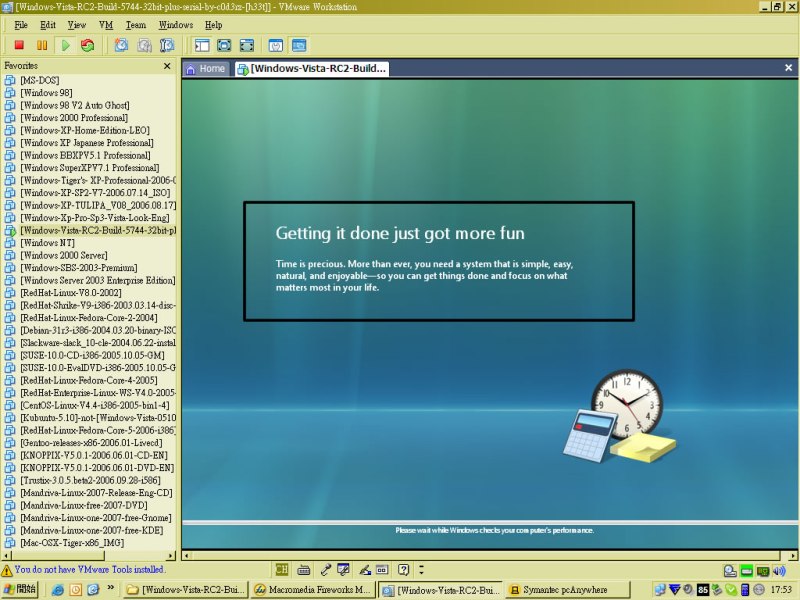This screenshot has height=600, width=800.
Task: Open the Snapshot Manager icon
Action: [167, 45]
